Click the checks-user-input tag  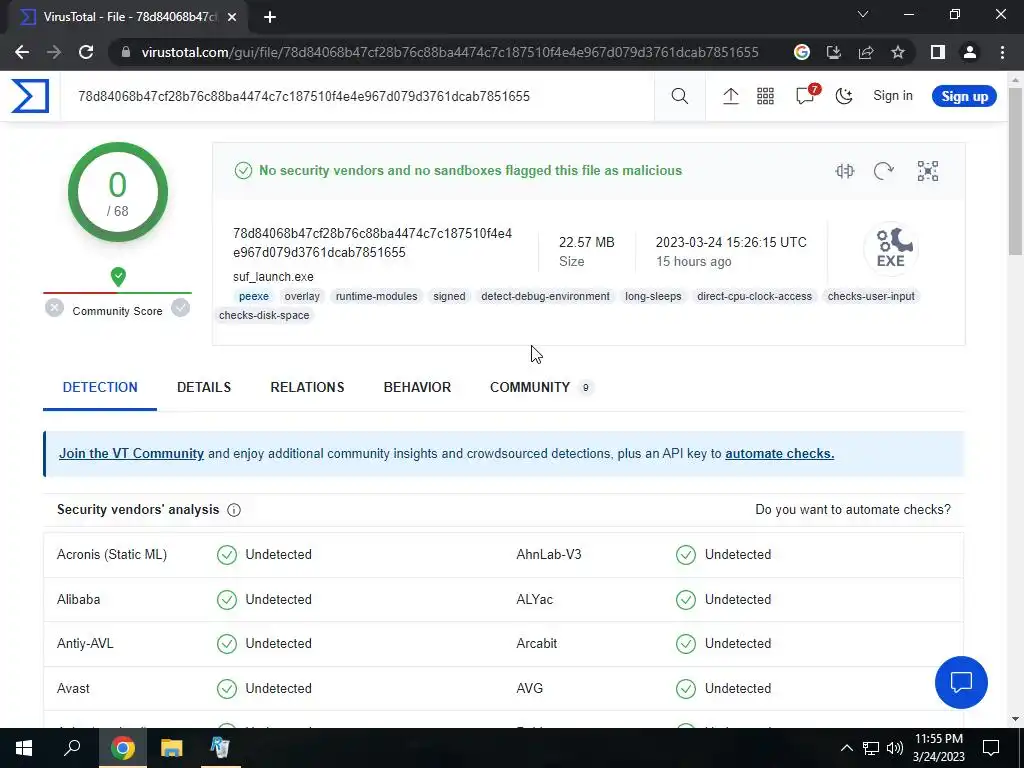coord(871,296)
